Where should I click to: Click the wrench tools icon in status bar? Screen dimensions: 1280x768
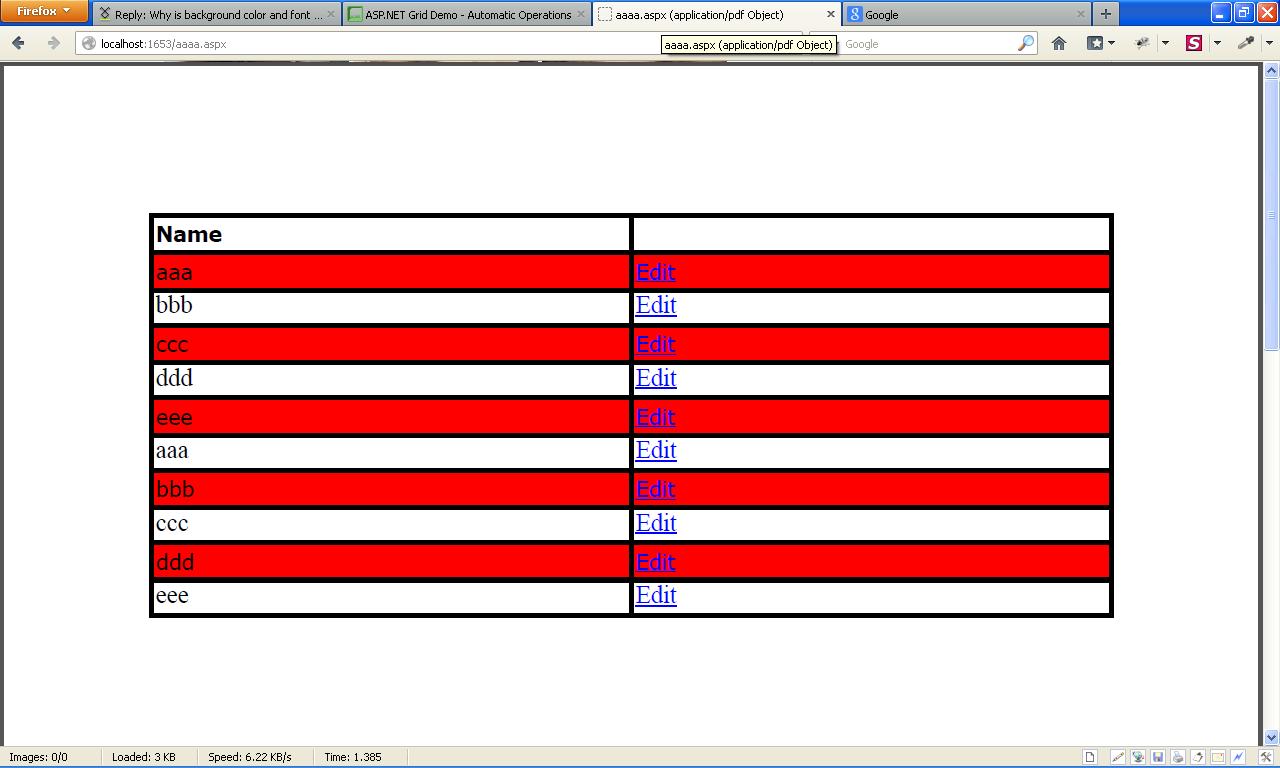pos(1268,757)
